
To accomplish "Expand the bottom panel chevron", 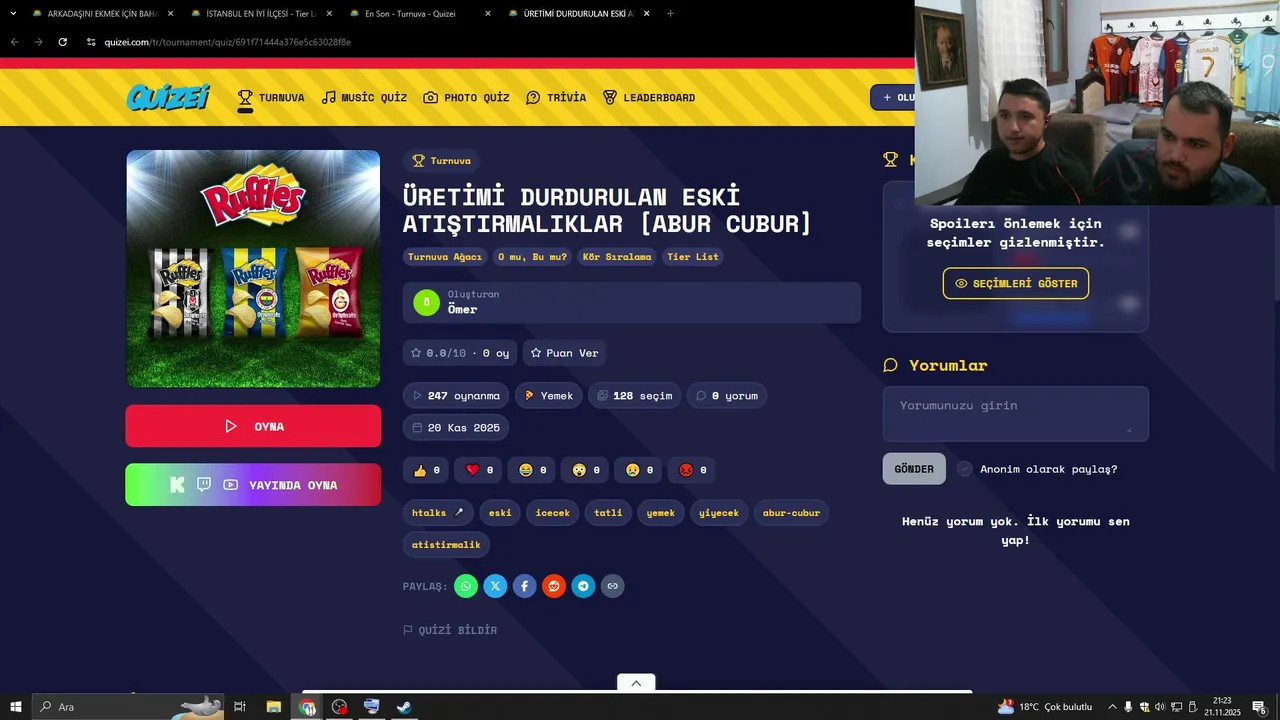I will pyautogui.click(x=636, y=683).
